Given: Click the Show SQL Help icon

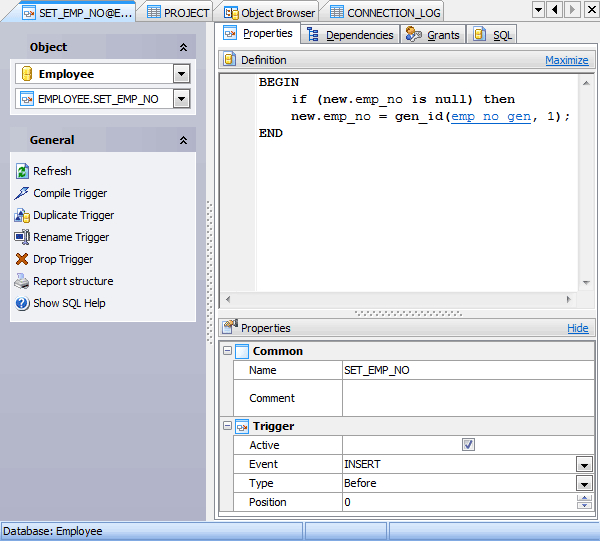Looking at the screenshot, I should coord(23,303).
